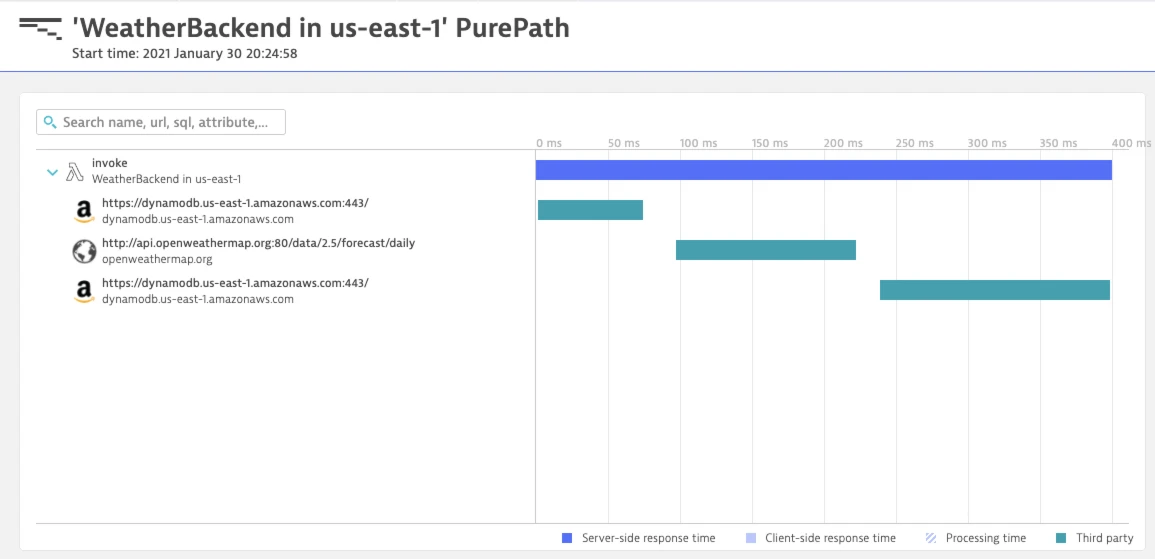Click the Third party legend swatch

click(x=1061, y=538)
